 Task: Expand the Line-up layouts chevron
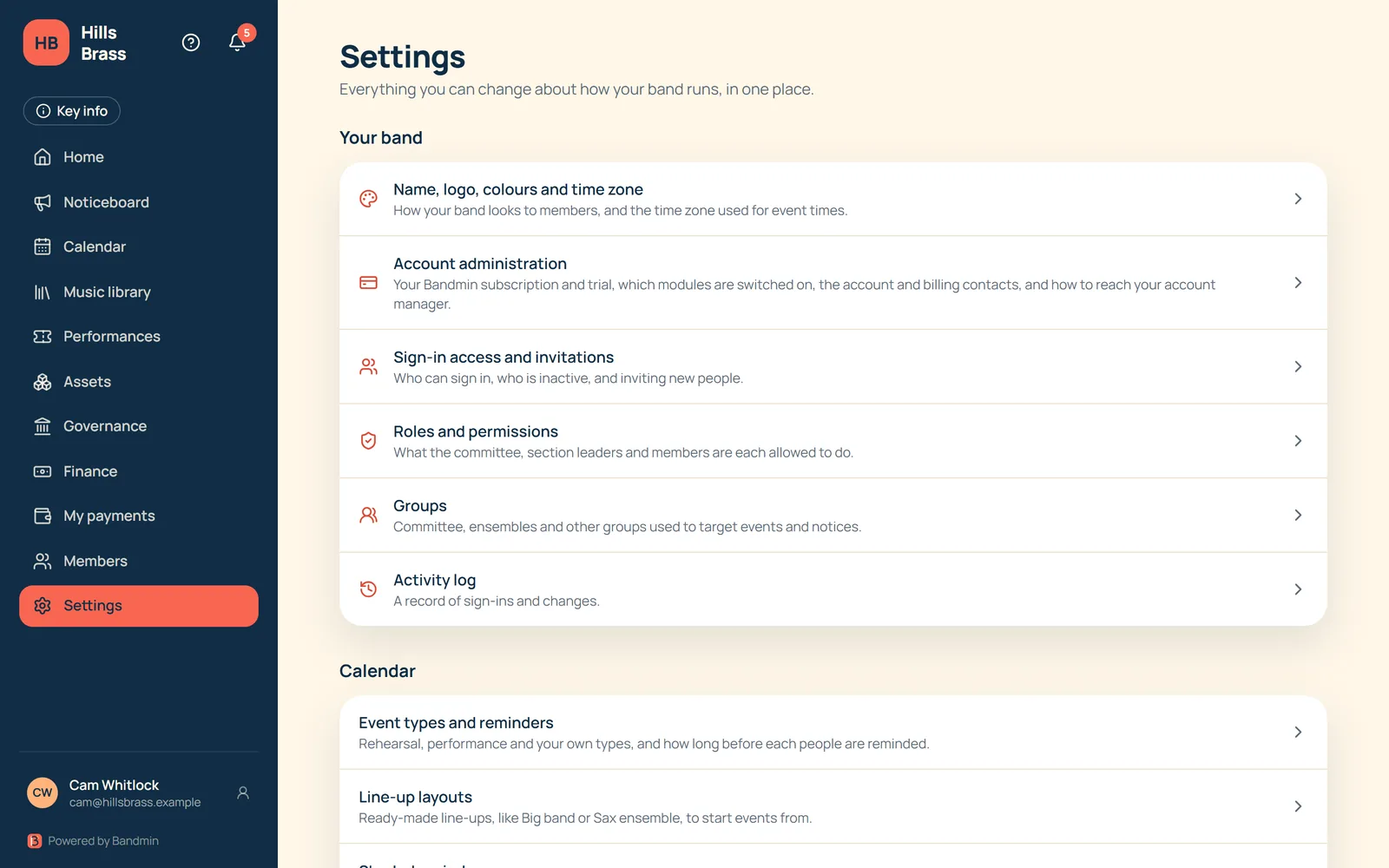pyautogui.click(x=1298, y=806)
